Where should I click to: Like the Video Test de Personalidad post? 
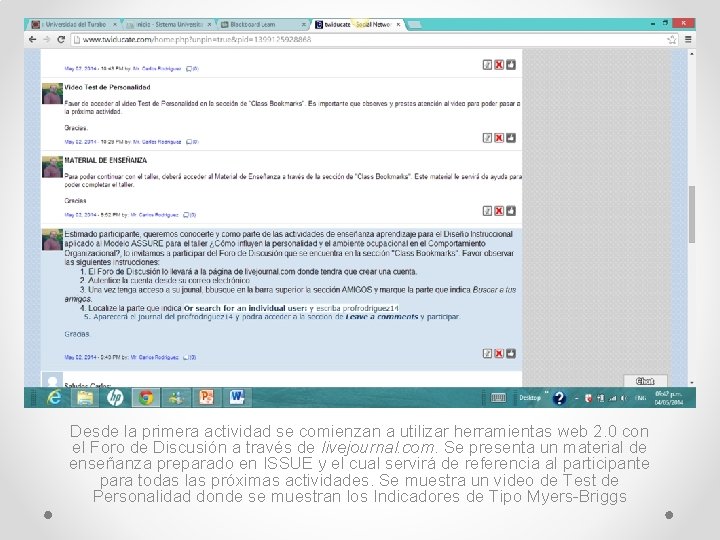[511, 138]
